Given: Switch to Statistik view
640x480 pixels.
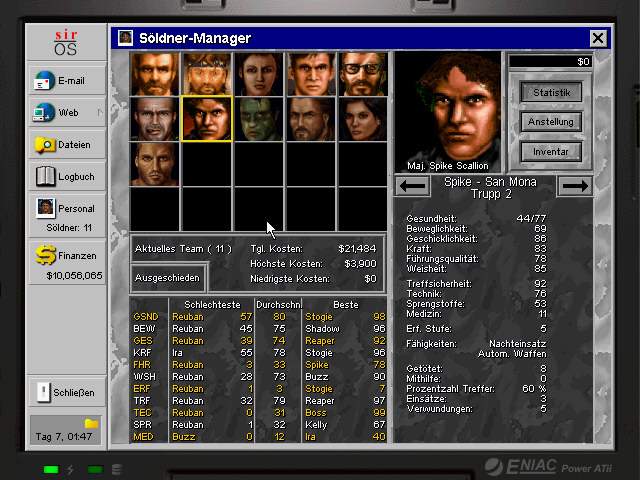Looking at the screenshot, I should [x=551, y=92].
